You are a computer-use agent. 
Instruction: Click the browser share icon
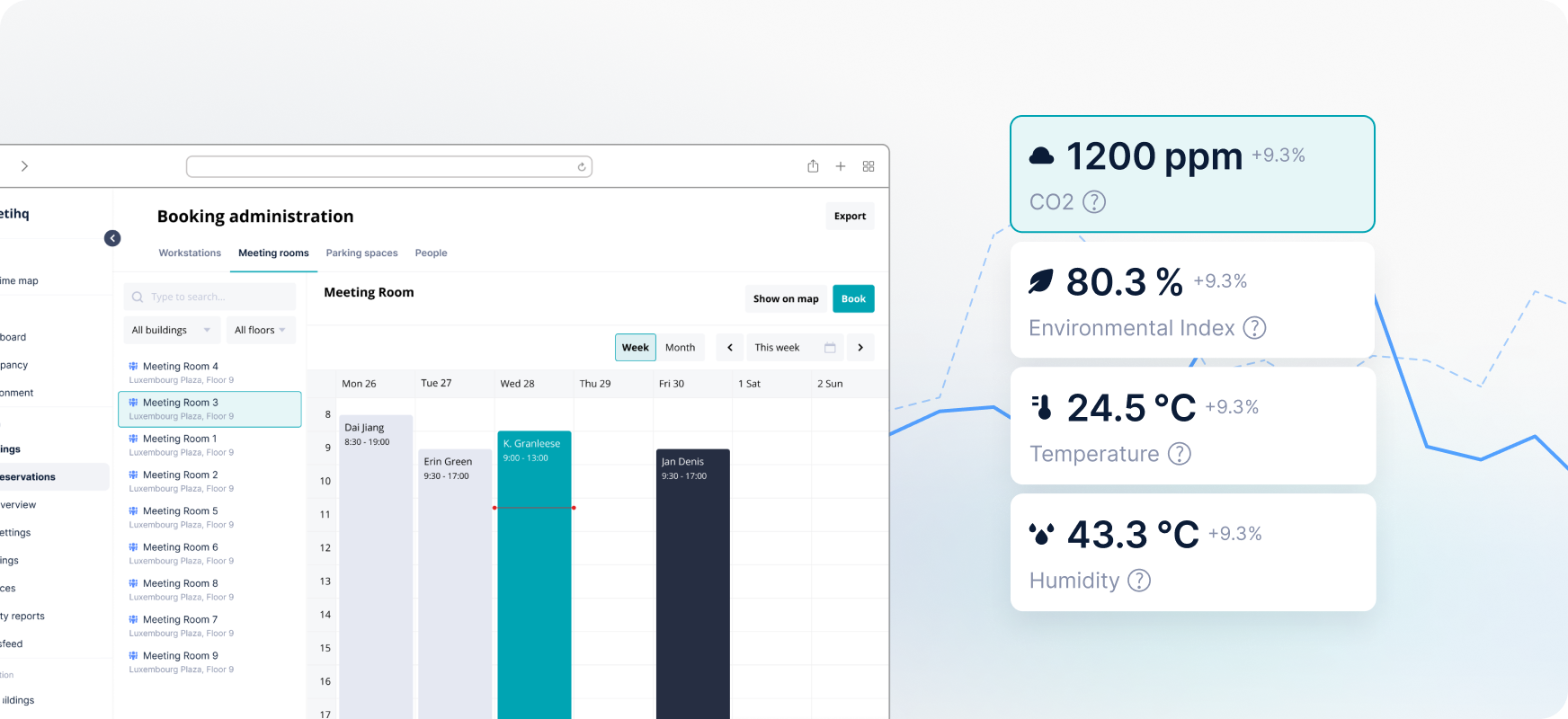click(813, 166)
